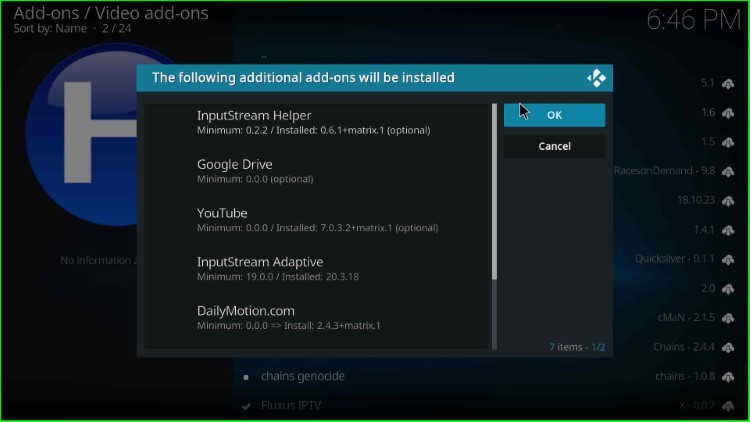The height and width of the screenshot is (422, 750).
Task: Click the cloud download icon beside 1.5
Action: click(728, 143)
